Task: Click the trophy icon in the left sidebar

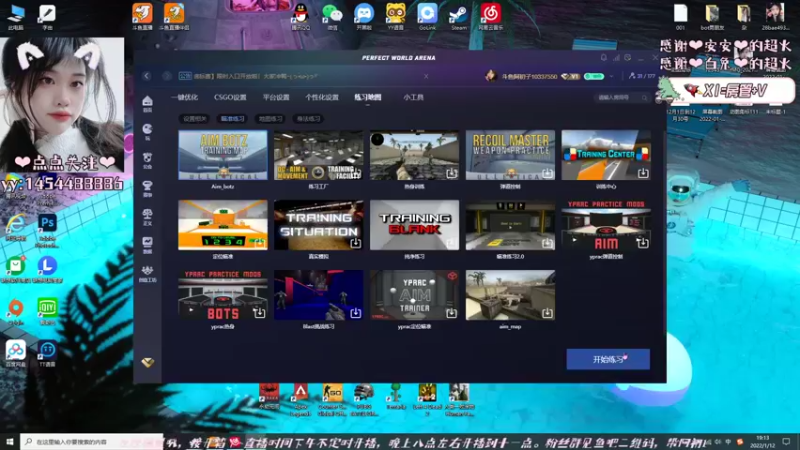Action: (x=147, y=186)
